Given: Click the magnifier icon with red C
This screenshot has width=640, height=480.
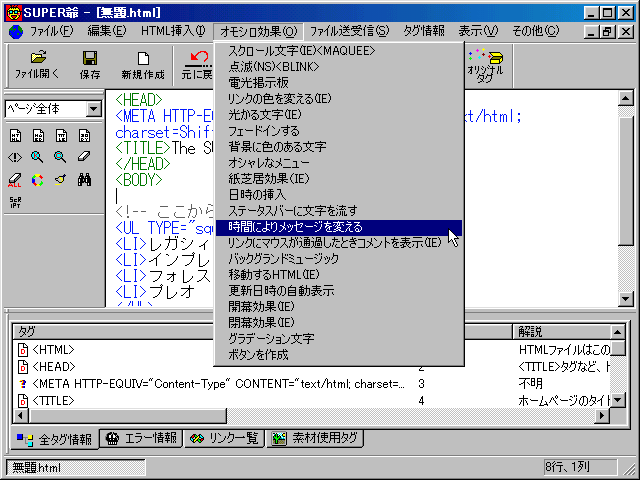Looking at the screenshot, I should (60, 157).
